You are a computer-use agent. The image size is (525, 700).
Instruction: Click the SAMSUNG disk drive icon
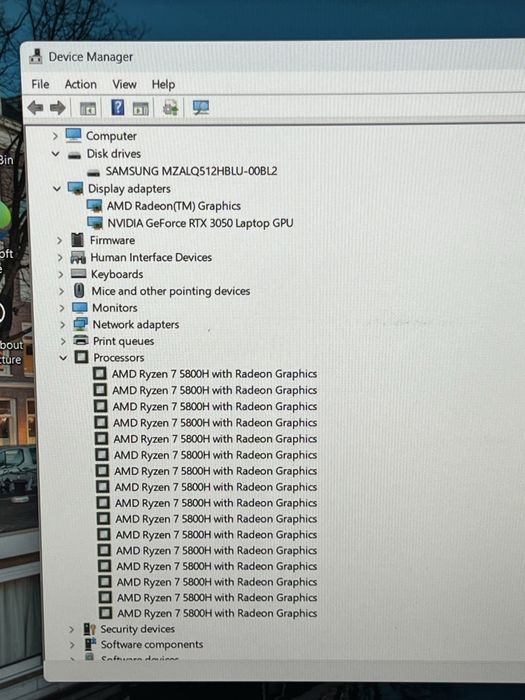[93, 172]
